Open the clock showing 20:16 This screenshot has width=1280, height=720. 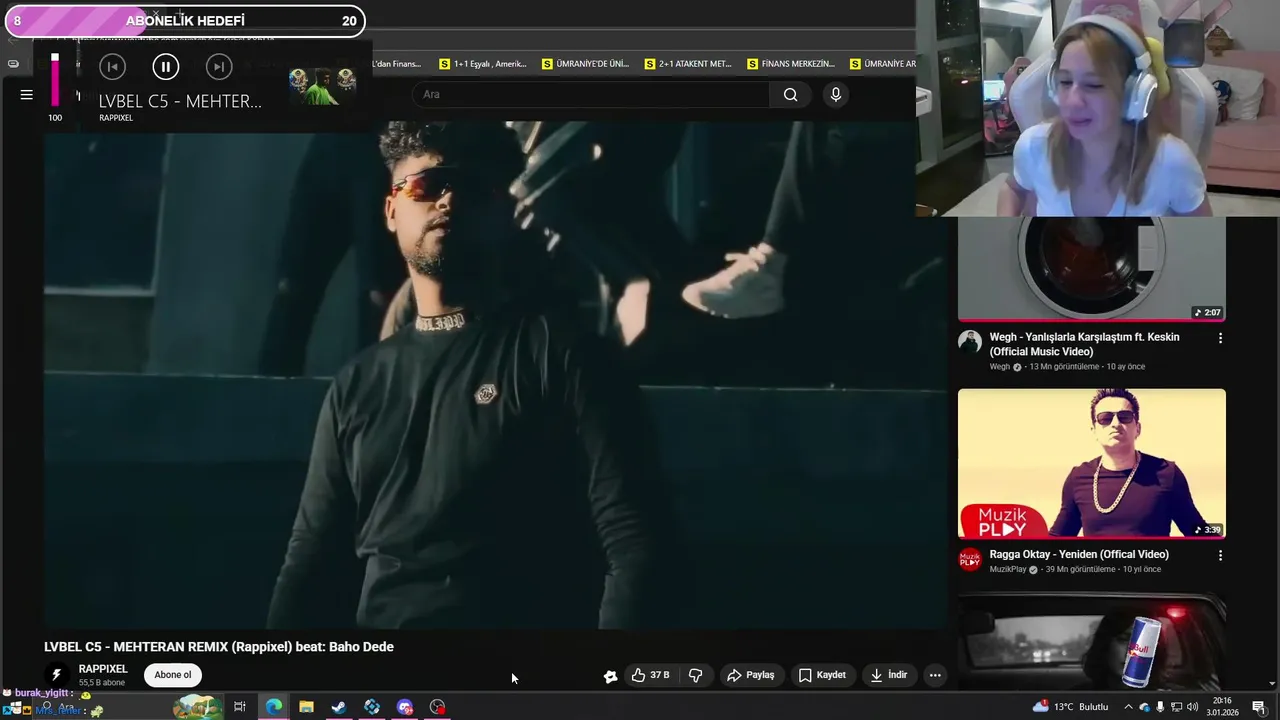click(x=1222, y=707)
